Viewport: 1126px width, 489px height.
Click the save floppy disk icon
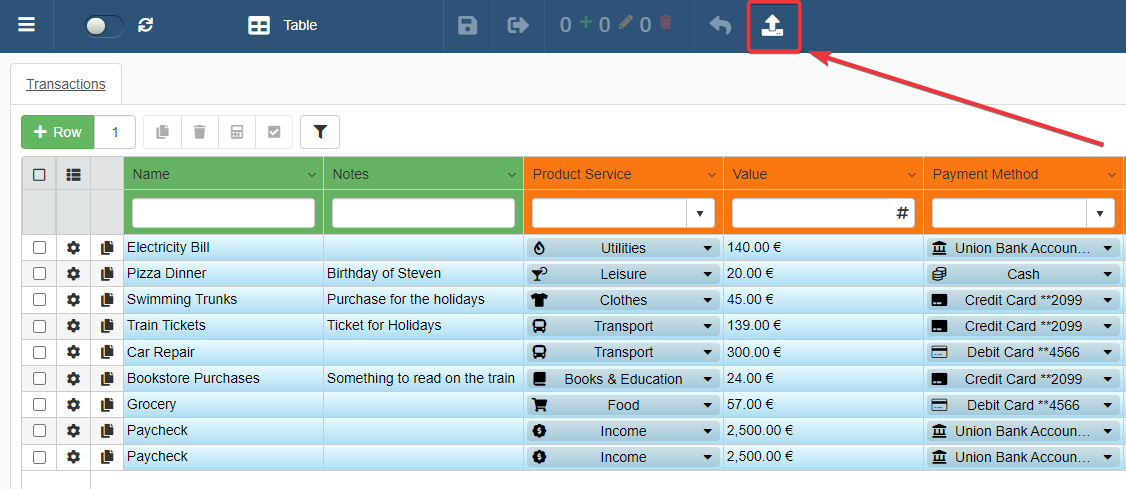click(467, 26)
